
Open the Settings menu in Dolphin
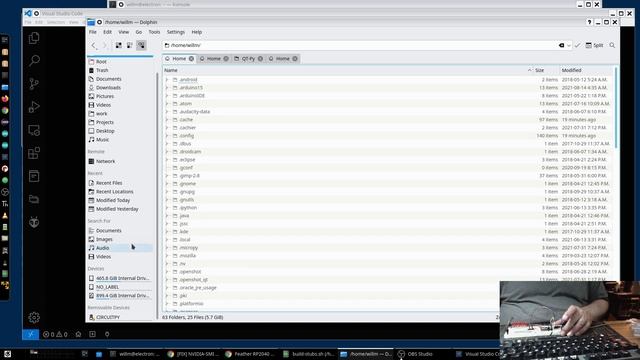(x=176, y=32)
